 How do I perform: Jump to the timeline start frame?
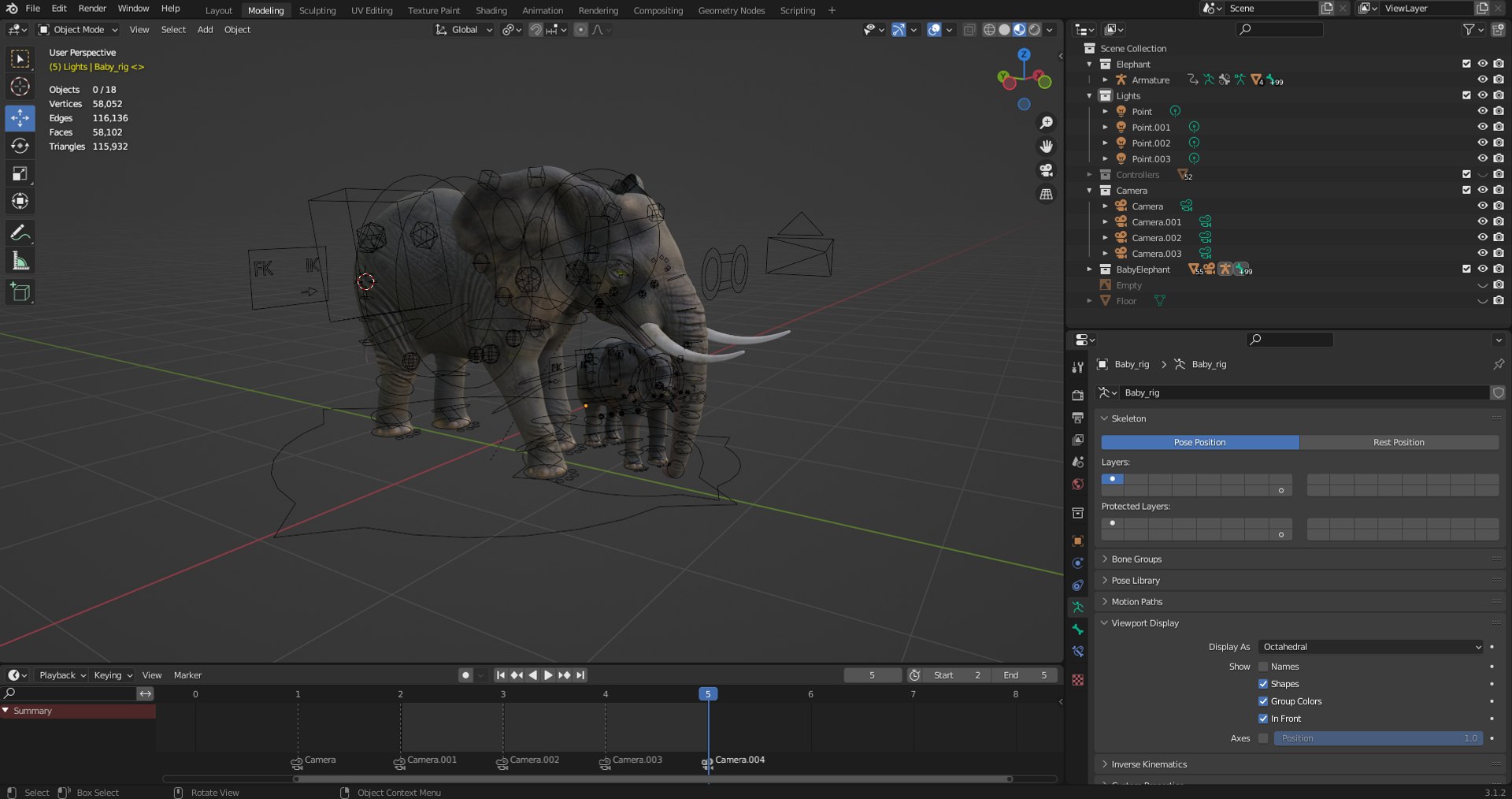501,675
